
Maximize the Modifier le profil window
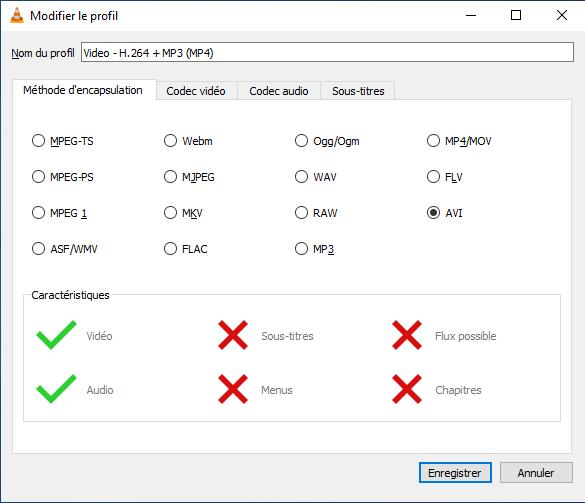[516, 15]
